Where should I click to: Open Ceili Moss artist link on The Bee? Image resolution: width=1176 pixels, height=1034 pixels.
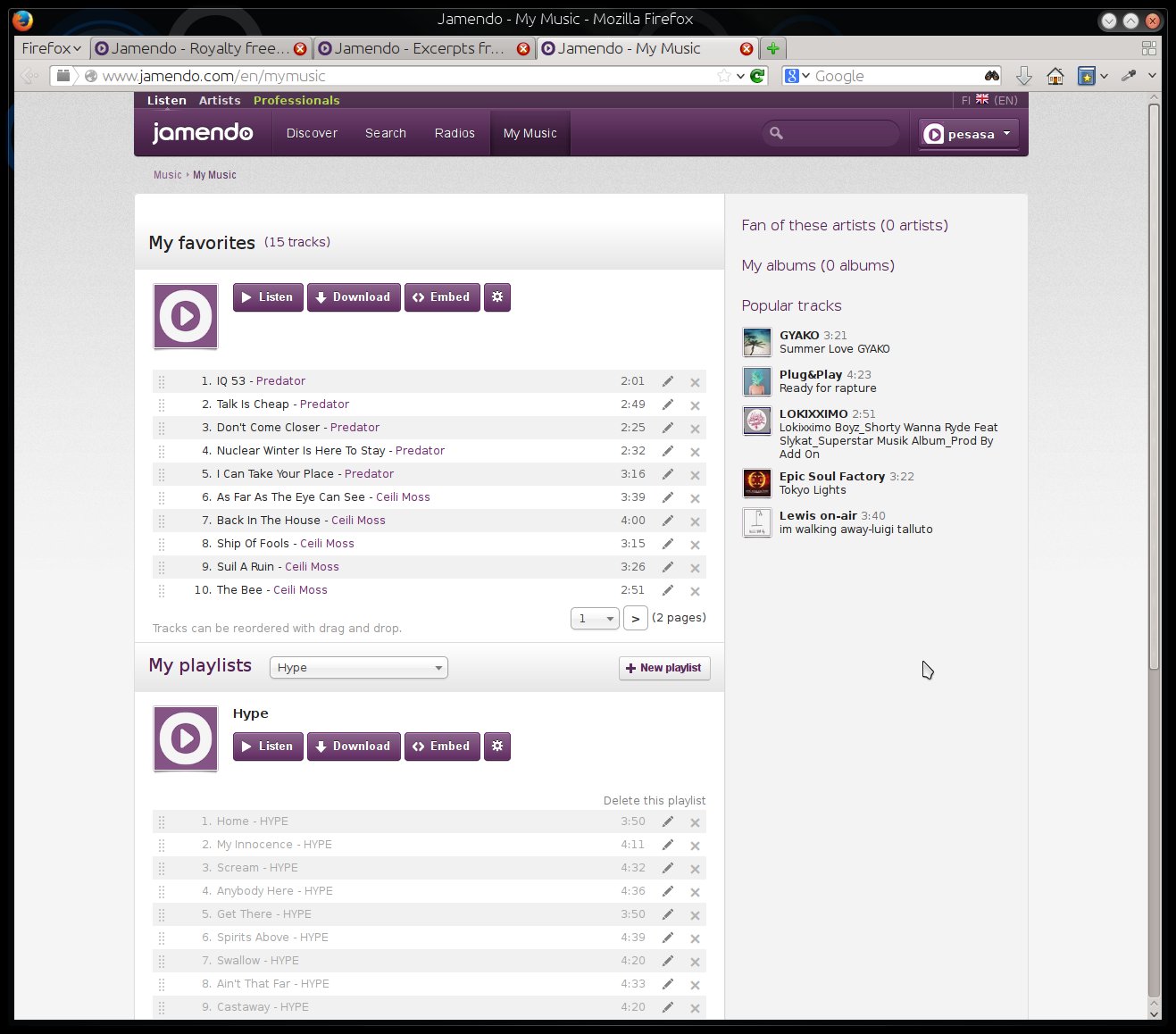point(300,590)
